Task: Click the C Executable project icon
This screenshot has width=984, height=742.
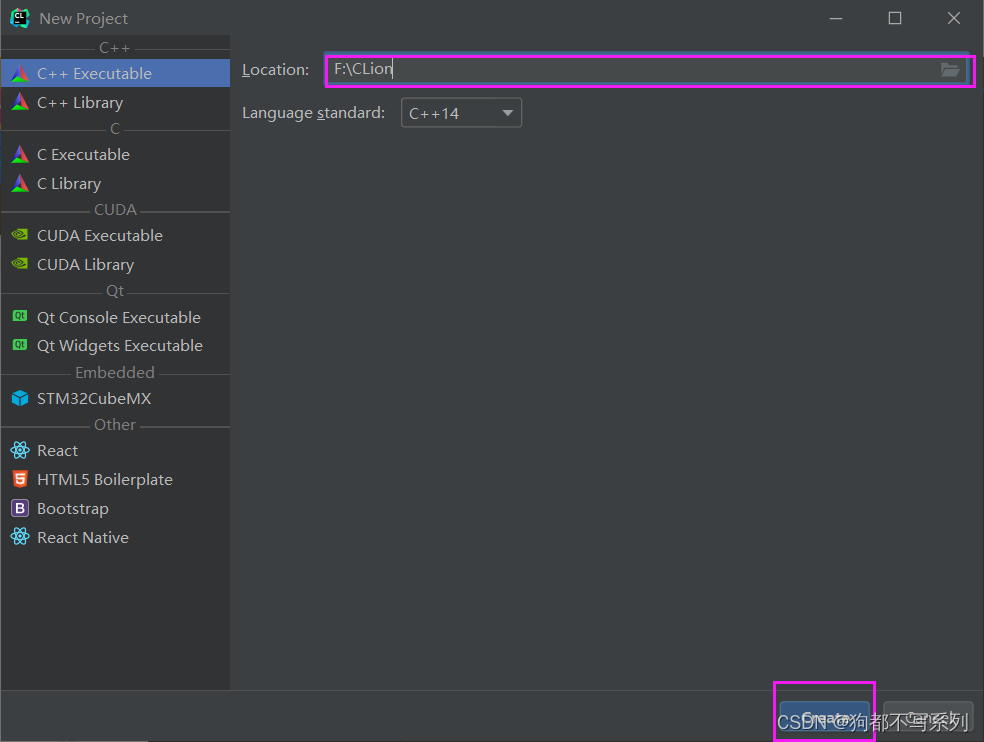Action: point(20,154)
